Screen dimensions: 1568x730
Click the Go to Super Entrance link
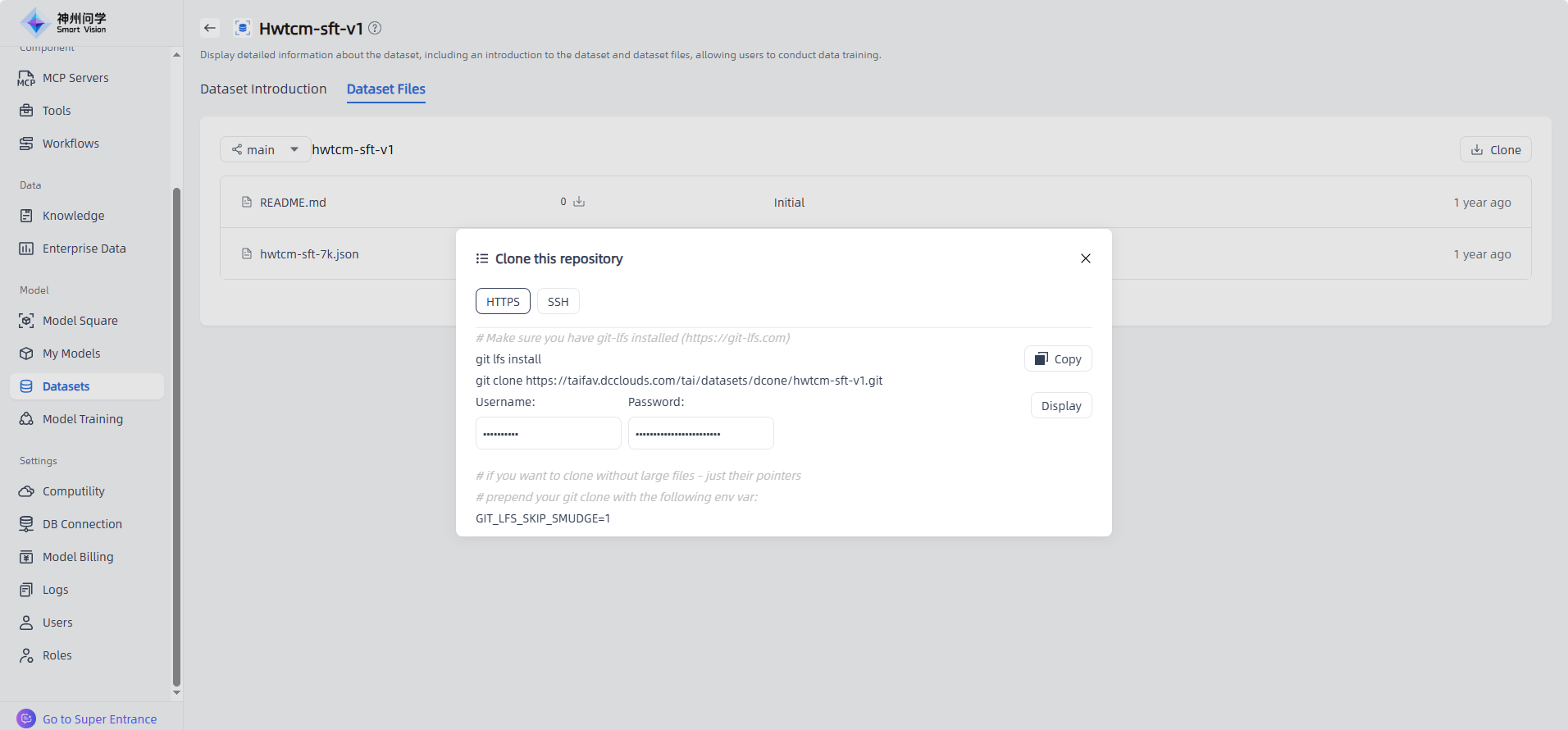coord(99,719)
